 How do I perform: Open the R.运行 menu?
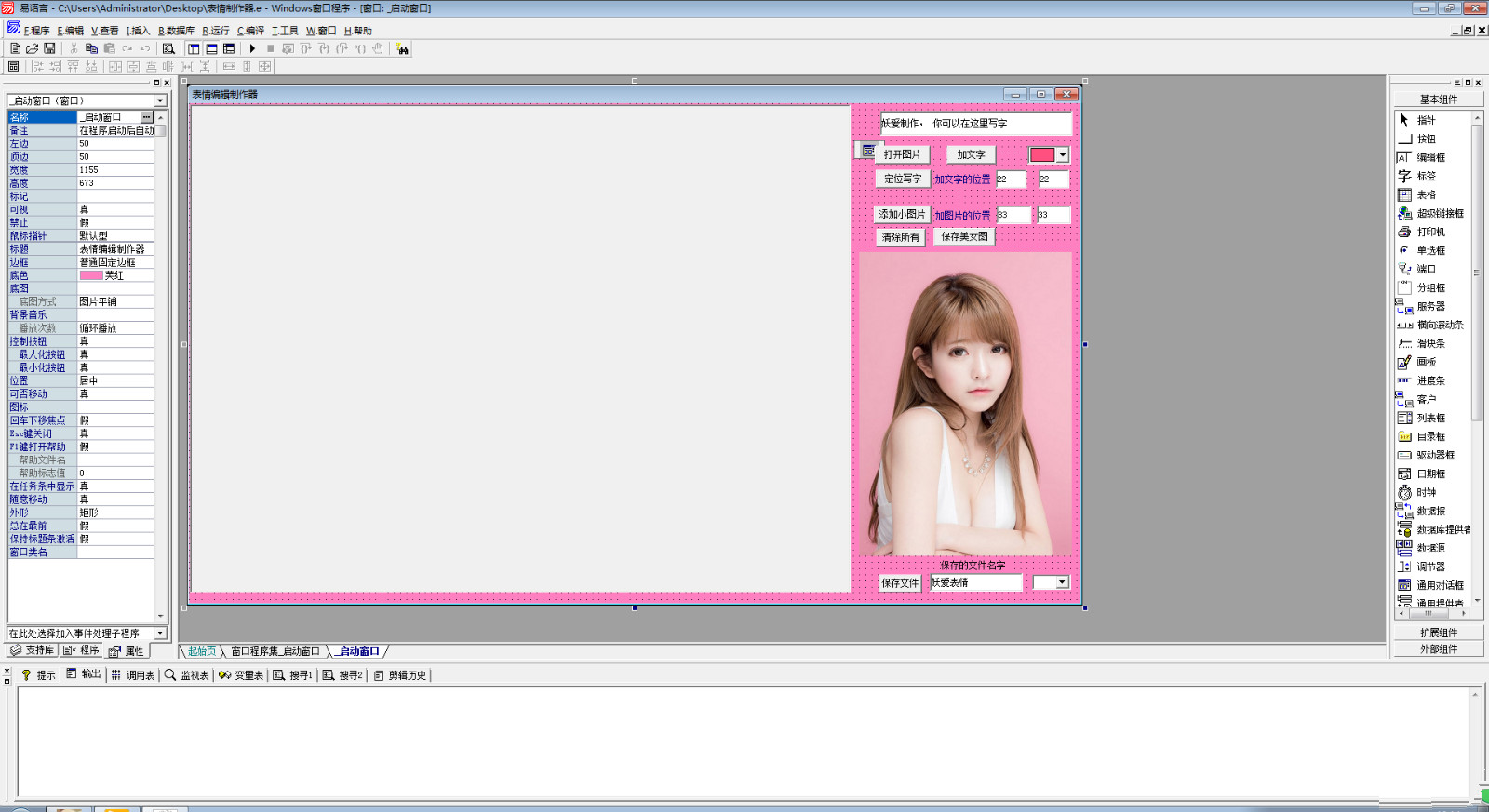point(216,31)
